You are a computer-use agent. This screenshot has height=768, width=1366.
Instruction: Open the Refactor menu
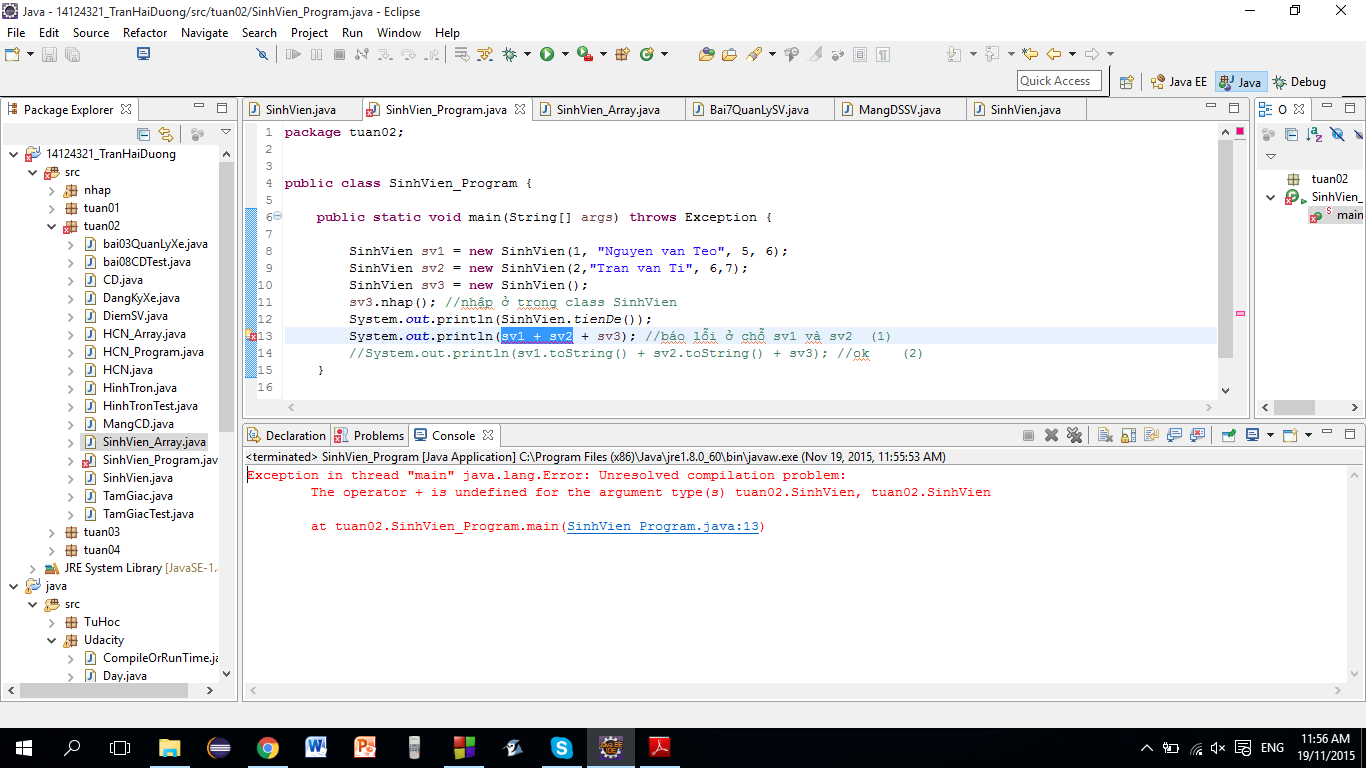point(145,32)
